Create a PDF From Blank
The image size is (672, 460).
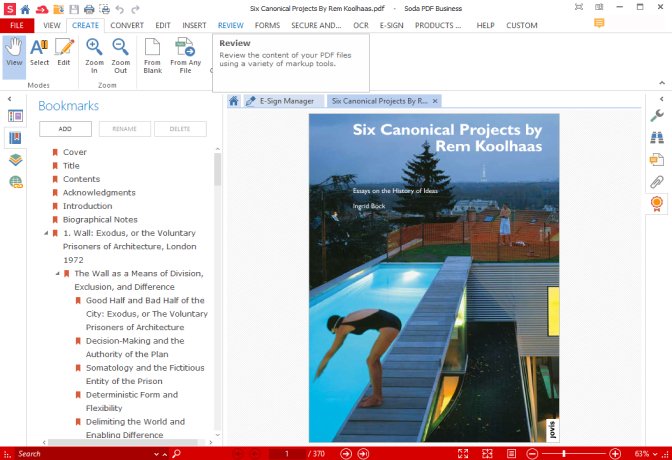click(x=153, y=56)
